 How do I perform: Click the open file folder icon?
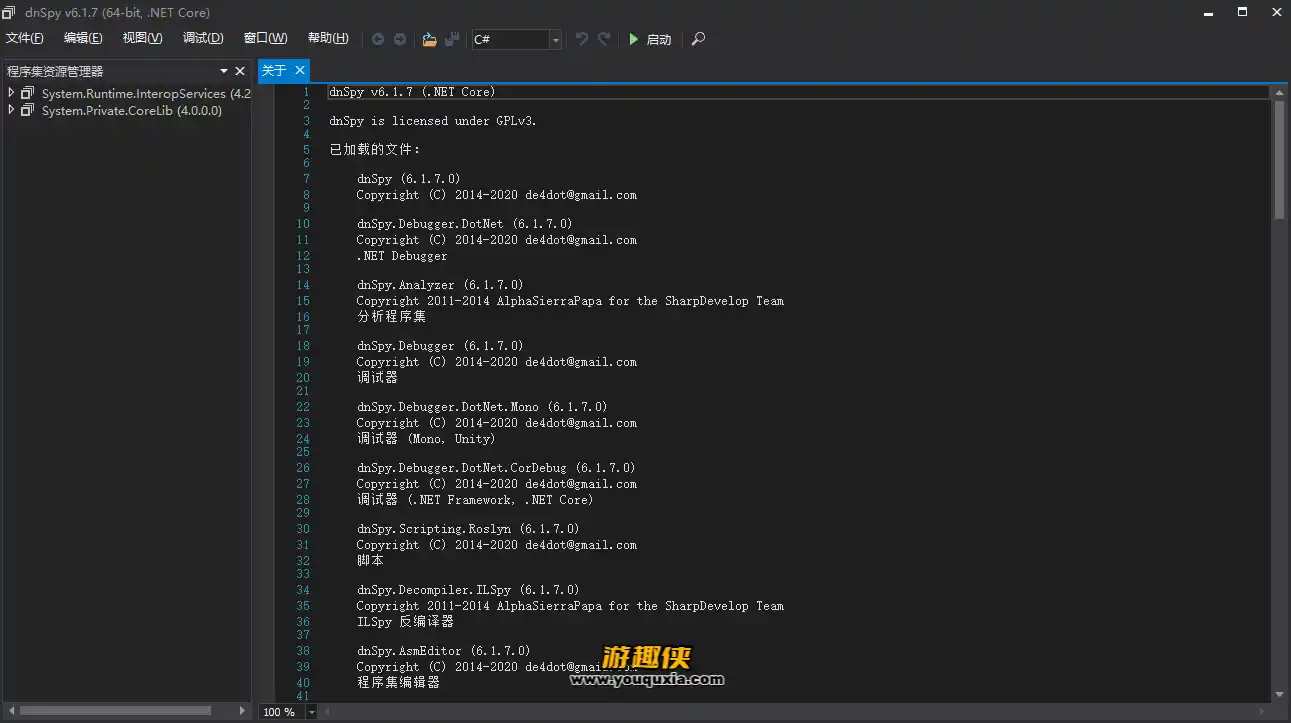(429, 39)
